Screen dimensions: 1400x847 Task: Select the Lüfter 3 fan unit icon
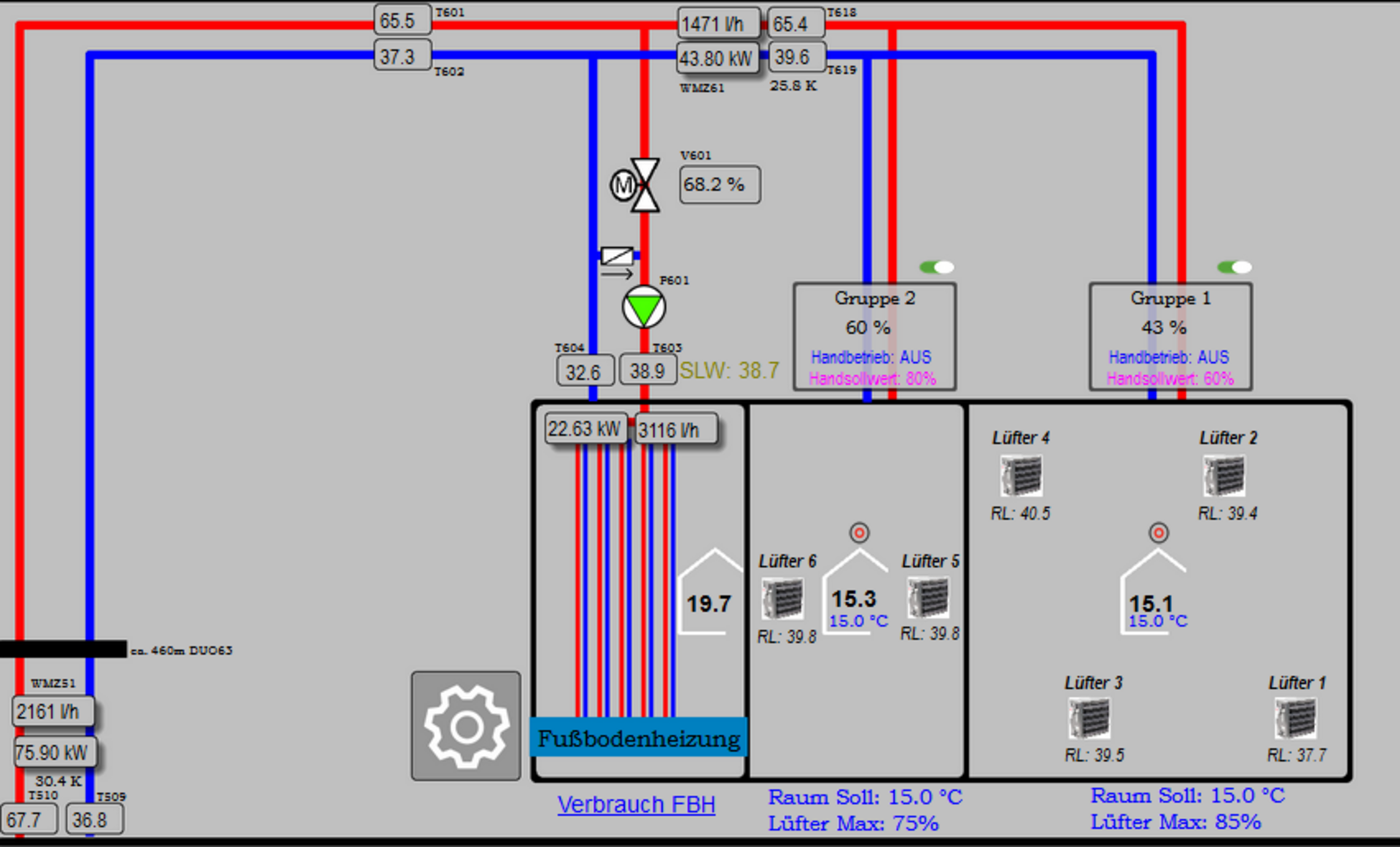tap(1089, 718)
